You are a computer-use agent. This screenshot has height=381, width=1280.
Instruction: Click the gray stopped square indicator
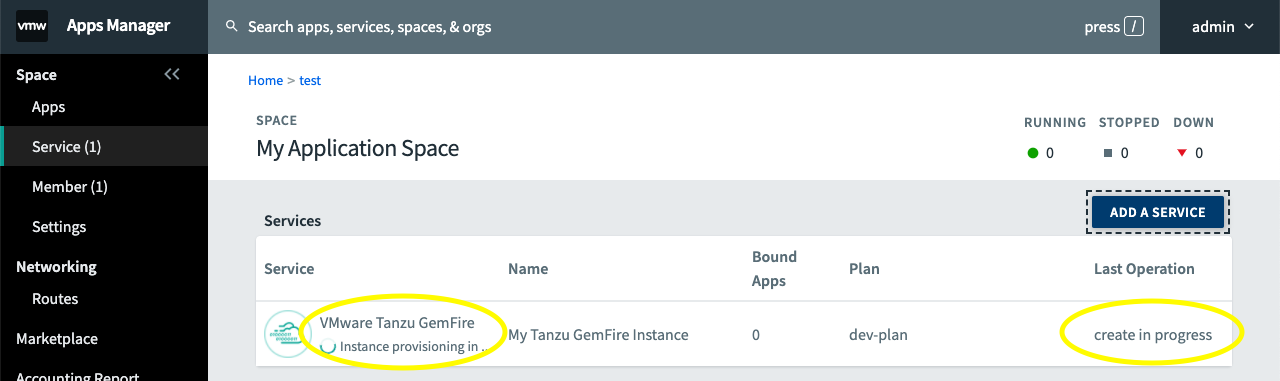pyautogui.click(x=1107, y=153)
